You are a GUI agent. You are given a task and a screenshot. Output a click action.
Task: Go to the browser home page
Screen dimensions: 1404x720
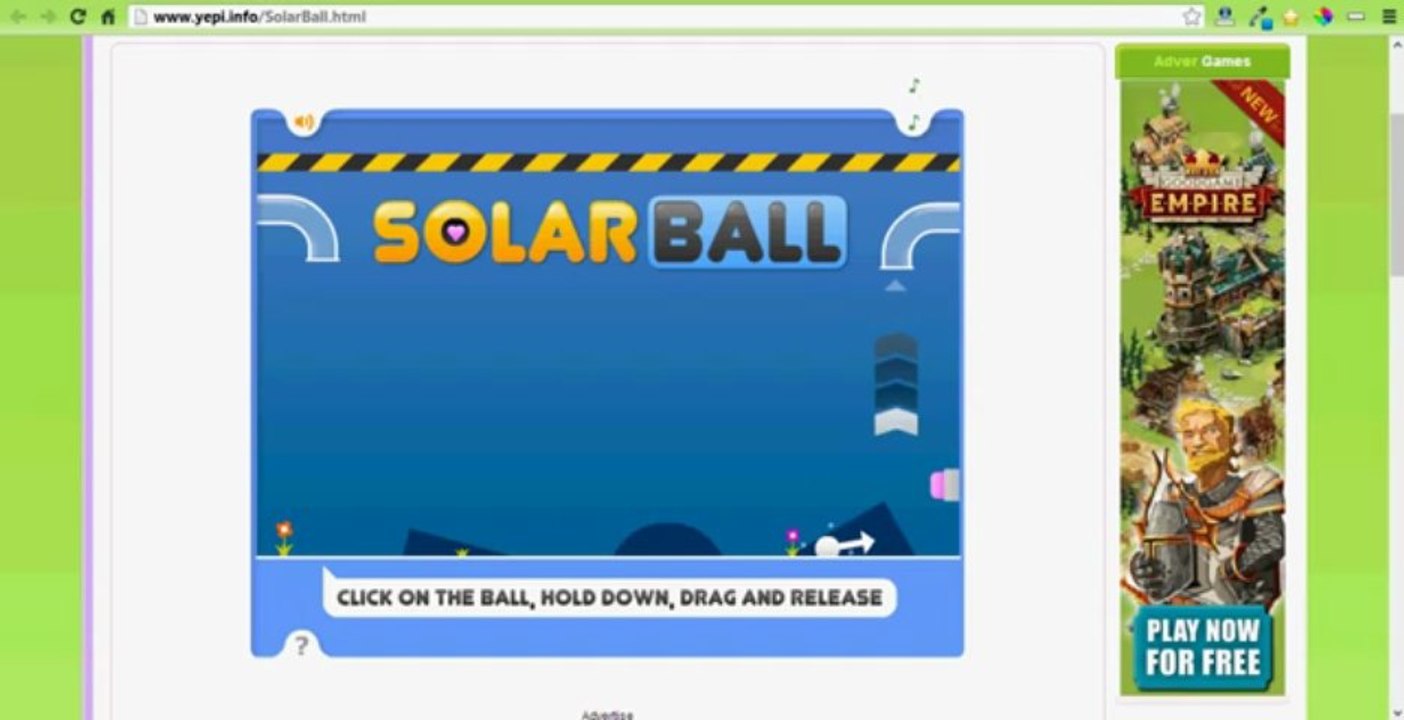point(108,16)
